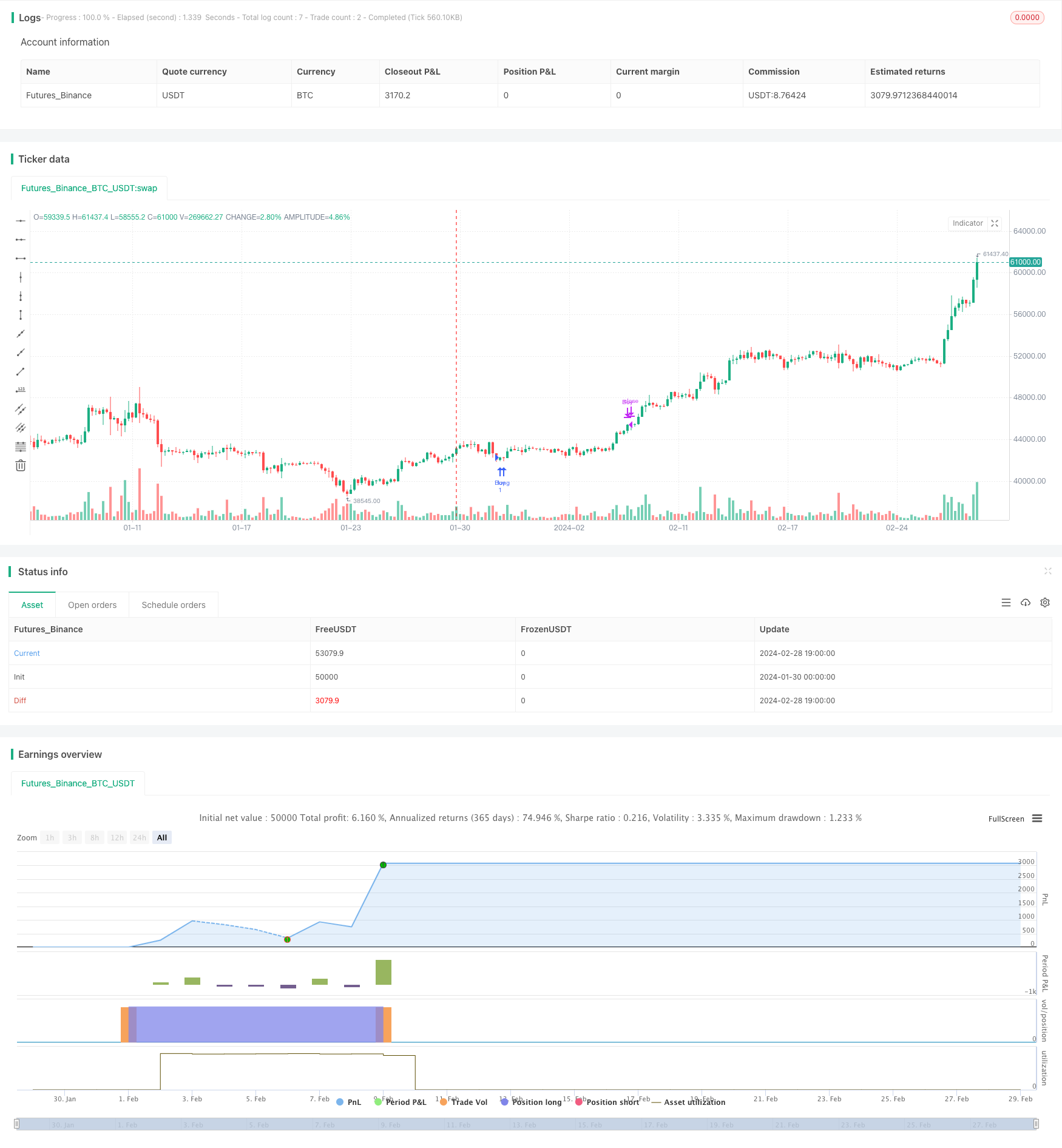Switch to the Open orders tab
The image size is (1062, 1148).
coord(92,605)
